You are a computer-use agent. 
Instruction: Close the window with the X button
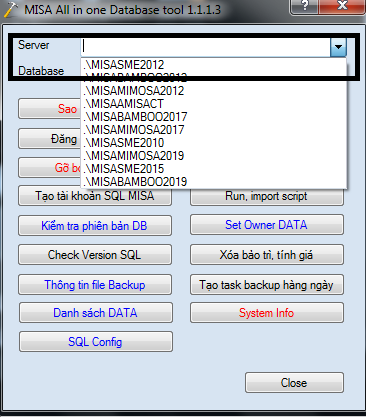pyautogui.click(x=342, y=7)
